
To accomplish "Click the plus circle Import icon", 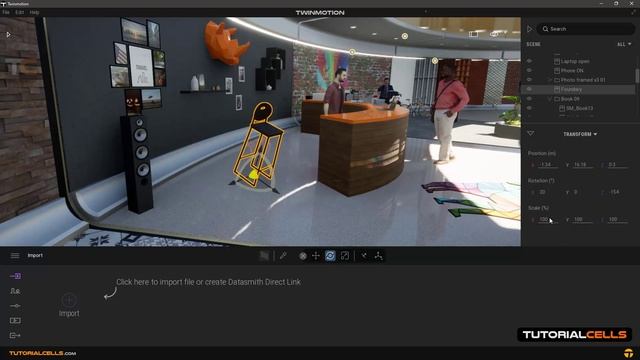I will (x=69, y=300).
